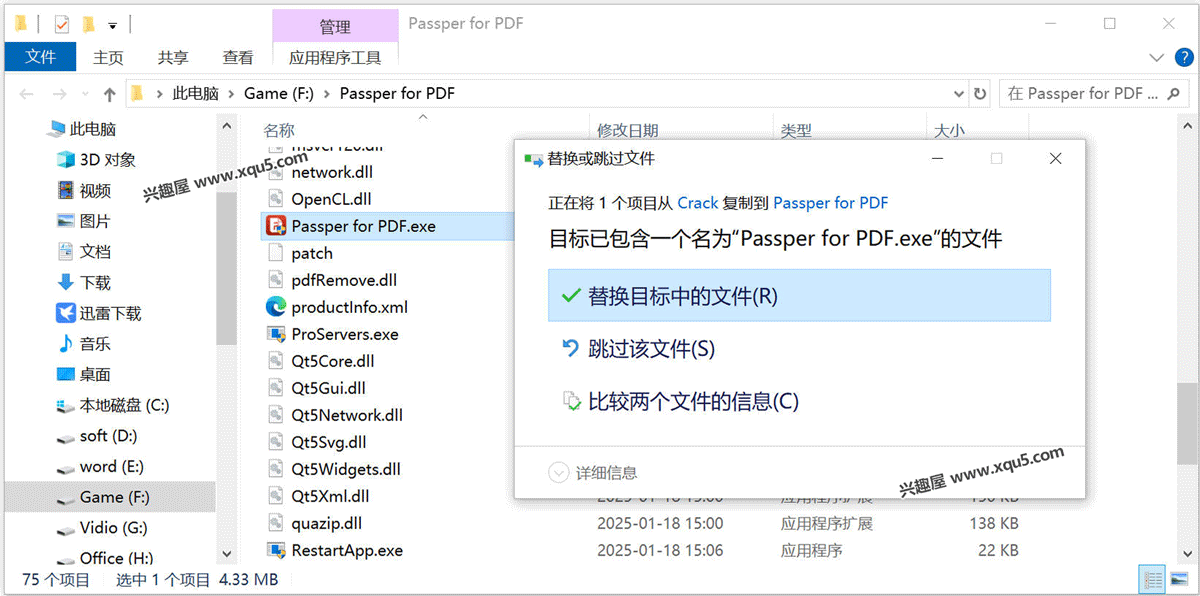
Task: Select the OpenCL.dll file icon
Action: (276, 199)
